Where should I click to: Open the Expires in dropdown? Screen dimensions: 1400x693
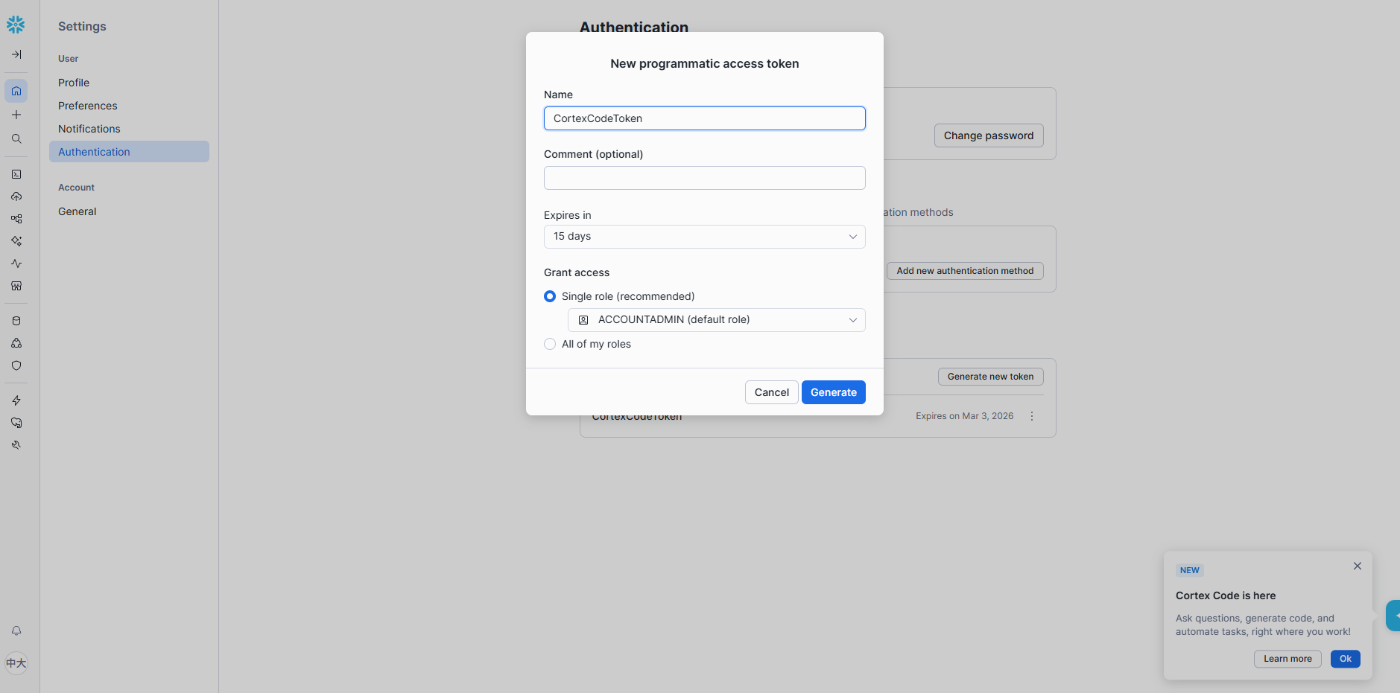[x=705, y=236]
